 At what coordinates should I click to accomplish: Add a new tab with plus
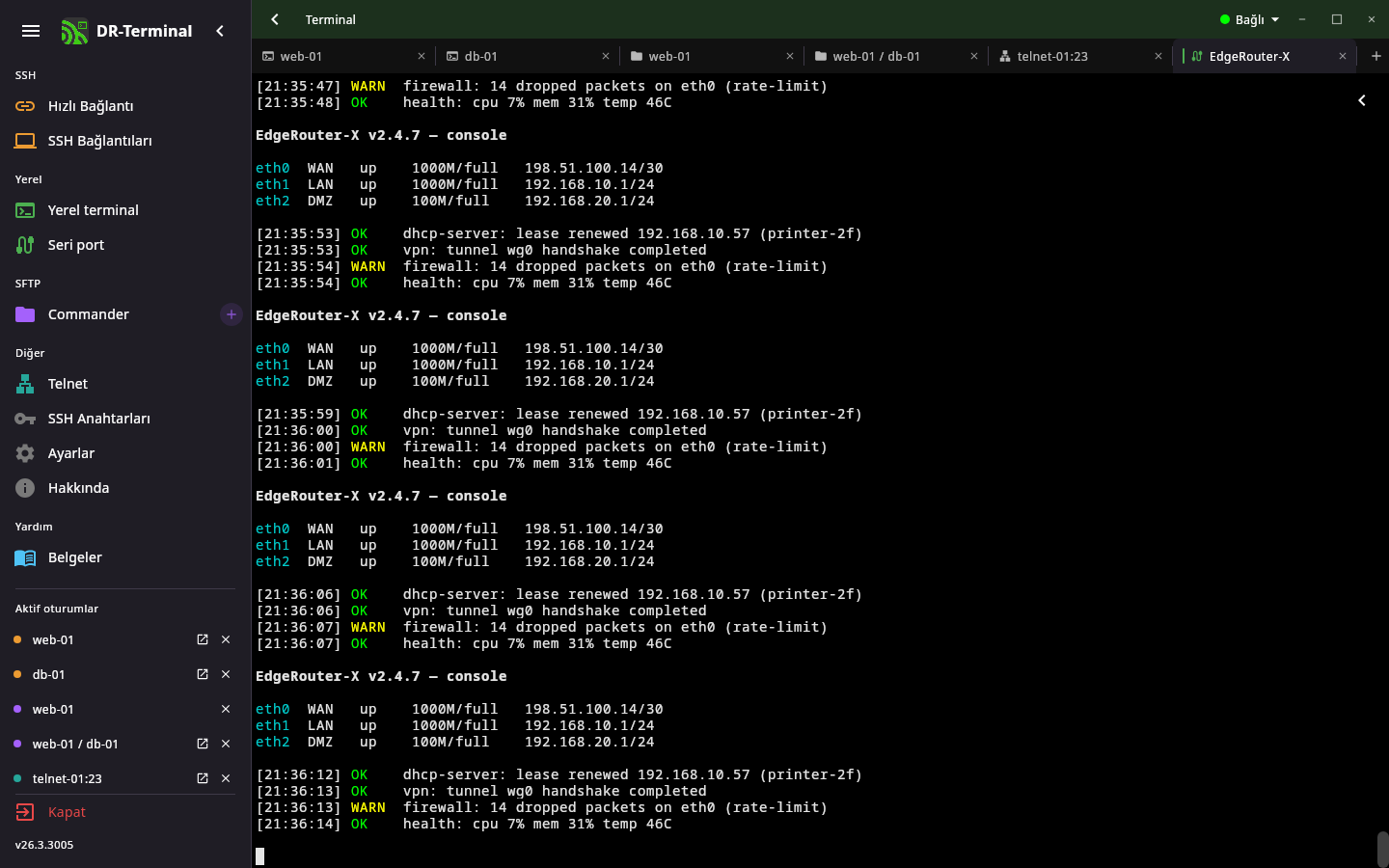pyautogui.click(x=1376, y=56)
